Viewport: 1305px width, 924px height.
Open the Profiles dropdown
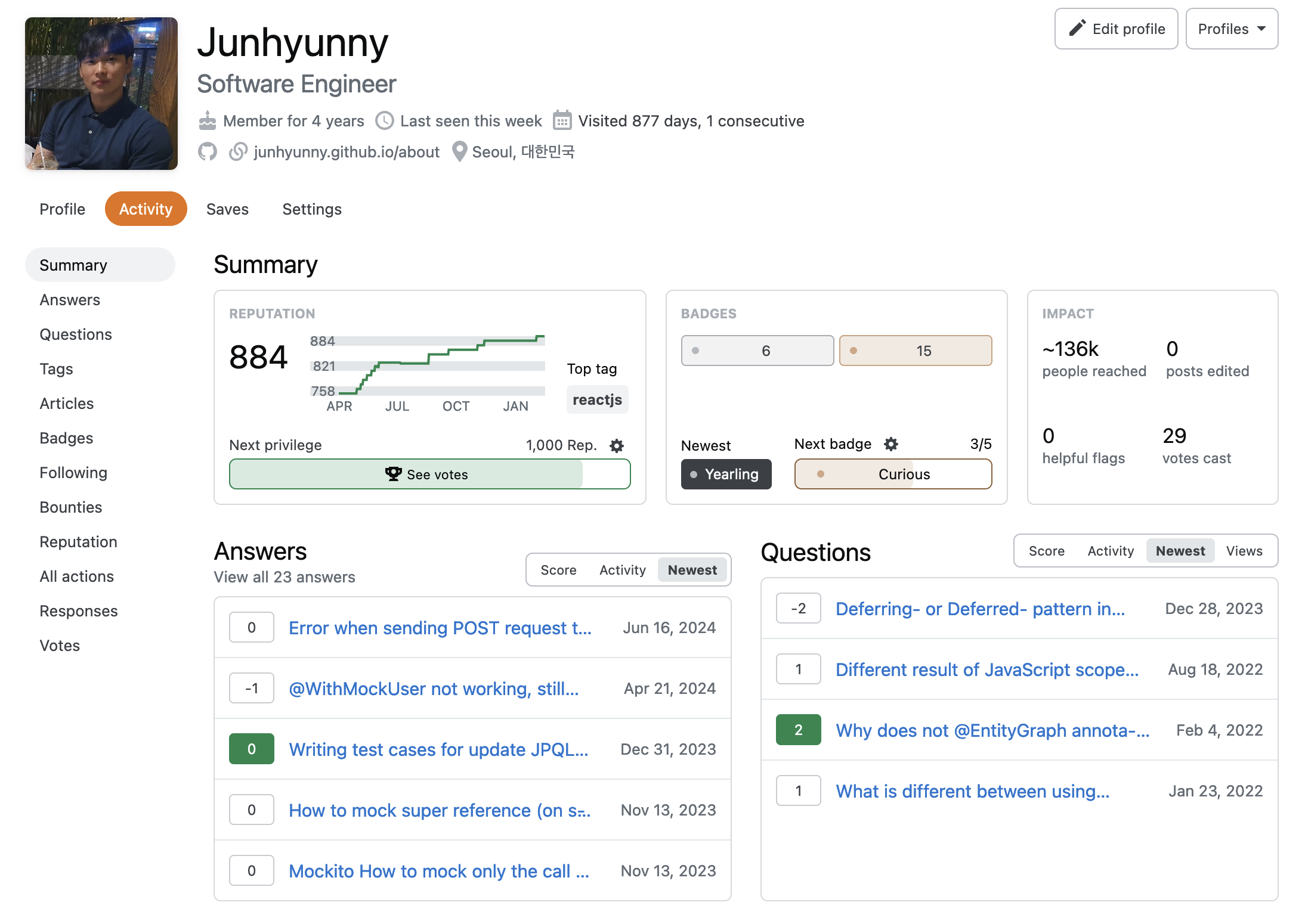tap(1231, 29)
